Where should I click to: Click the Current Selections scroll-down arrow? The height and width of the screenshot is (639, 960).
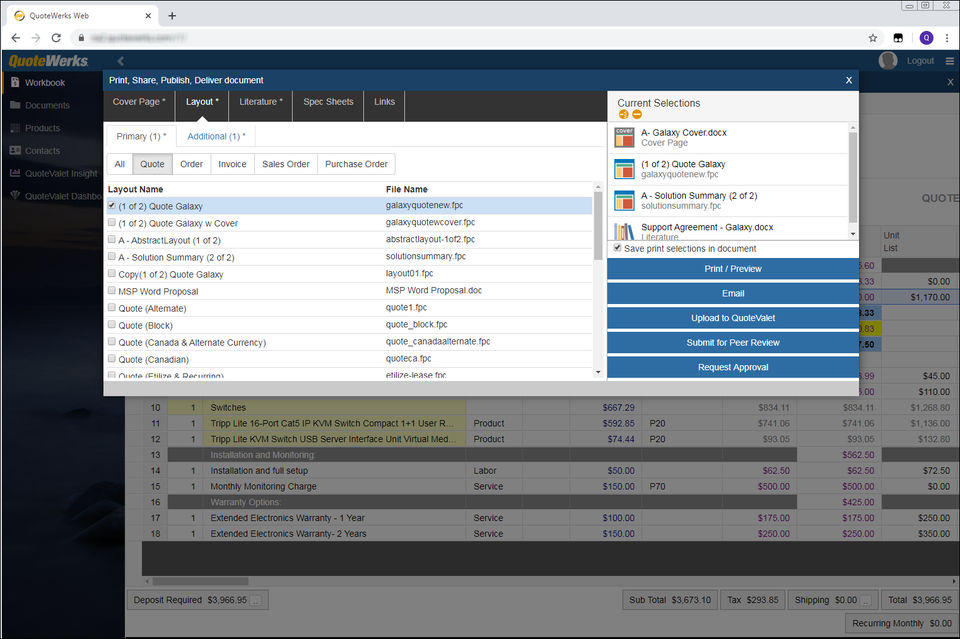point(853,234)
